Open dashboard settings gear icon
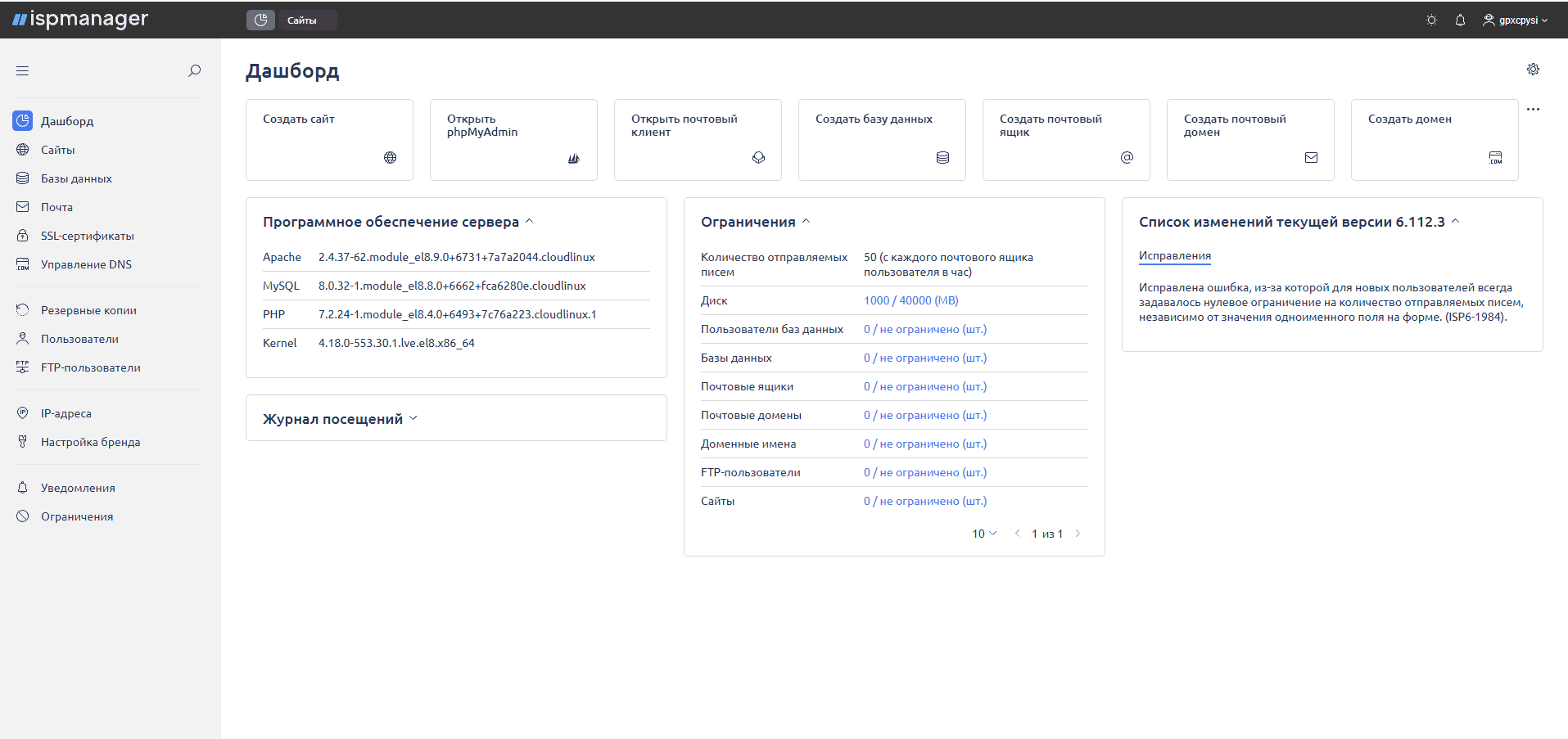Image resolution: width=1568 pixels, height=739 pixels. [1533, 70]
